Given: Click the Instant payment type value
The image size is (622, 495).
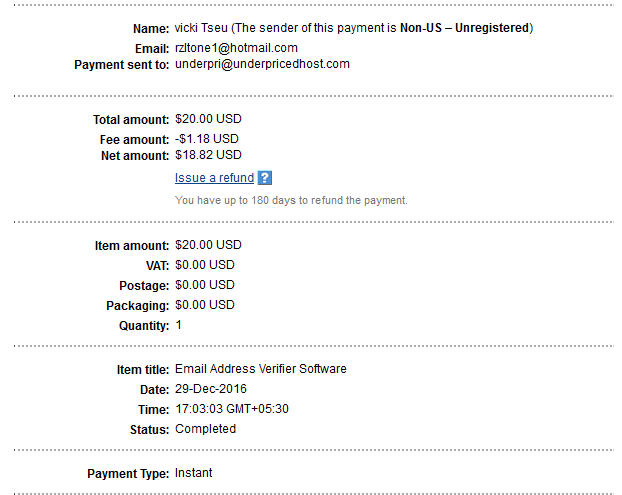Looking at the screenshot, I should coord(194,473).
